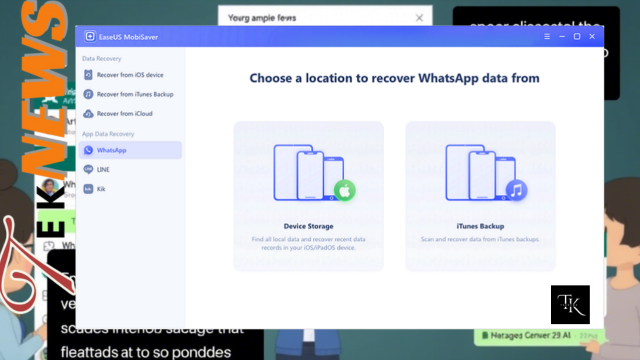Click the EaseUS MobiSaver logo icon

[90, 36]
